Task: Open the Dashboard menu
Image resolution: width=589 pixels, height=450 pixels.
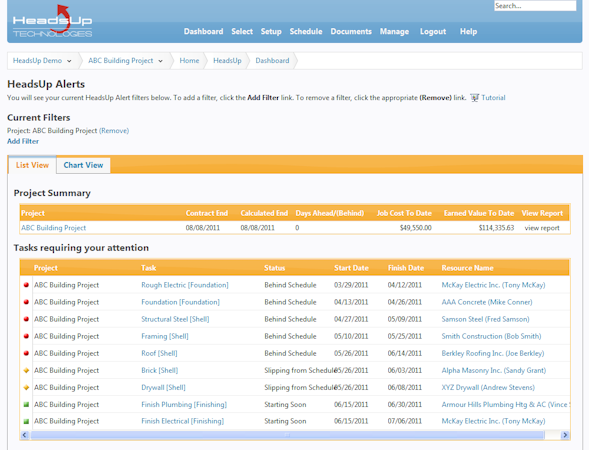Action: [203, 32]
